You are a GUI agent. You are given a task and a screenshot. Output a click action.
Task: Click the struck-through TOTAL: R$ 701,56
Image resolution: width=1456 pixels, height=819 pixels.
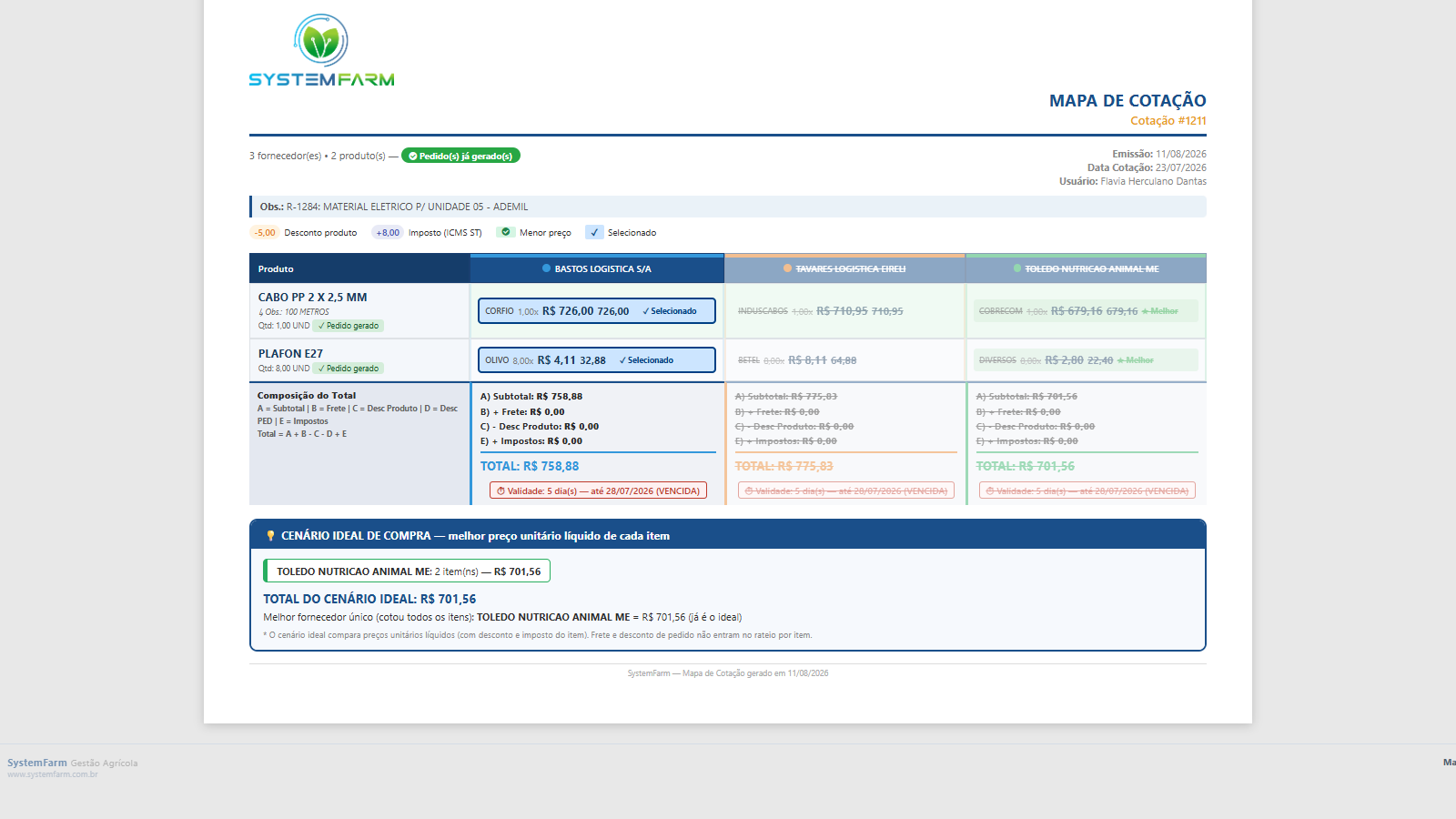pos(1026,466)
